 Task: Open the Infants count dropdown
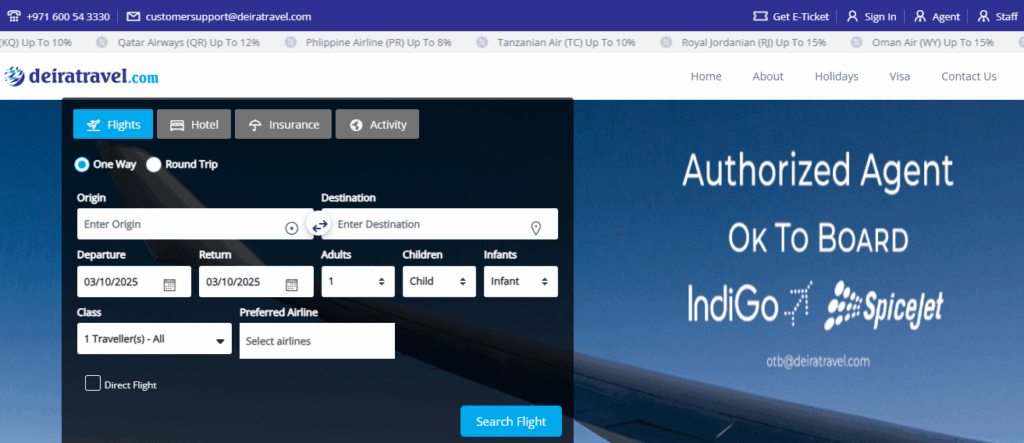[x=520, y=282]
